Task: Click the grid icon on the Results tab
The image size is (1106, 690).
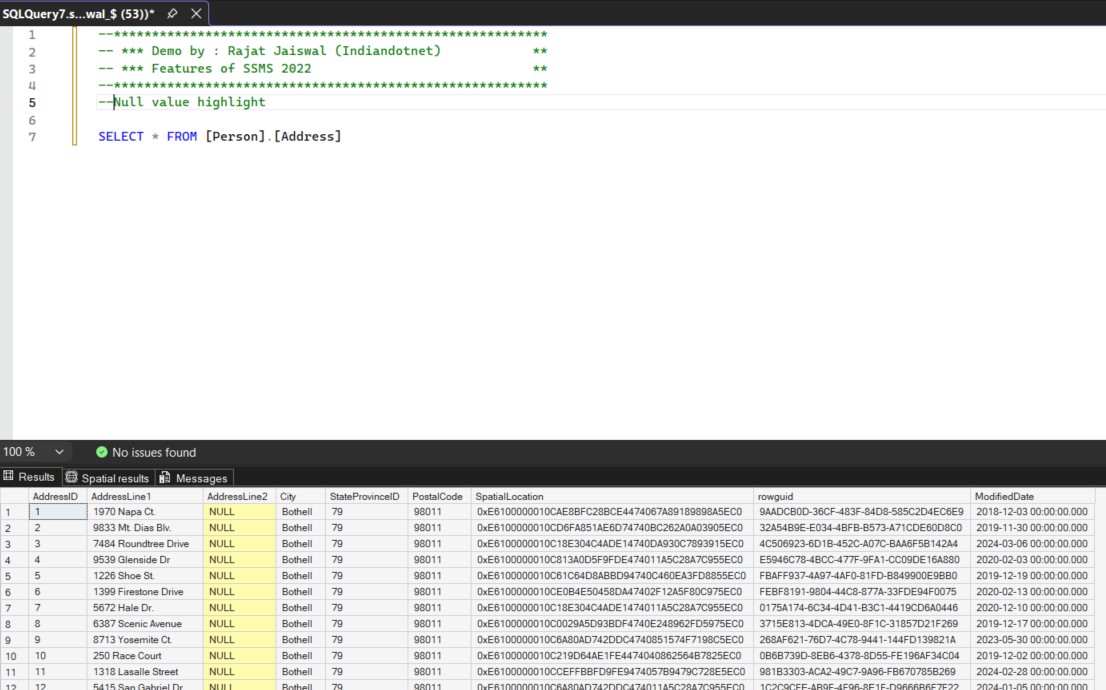Action: [9, 477]
